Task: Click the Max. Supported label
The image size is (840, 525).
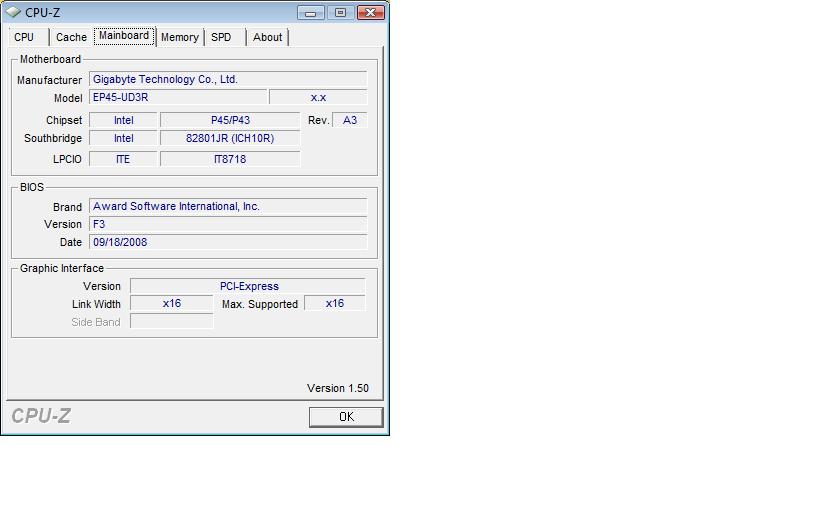Action: pyautogui.click(x=260, y=304)
